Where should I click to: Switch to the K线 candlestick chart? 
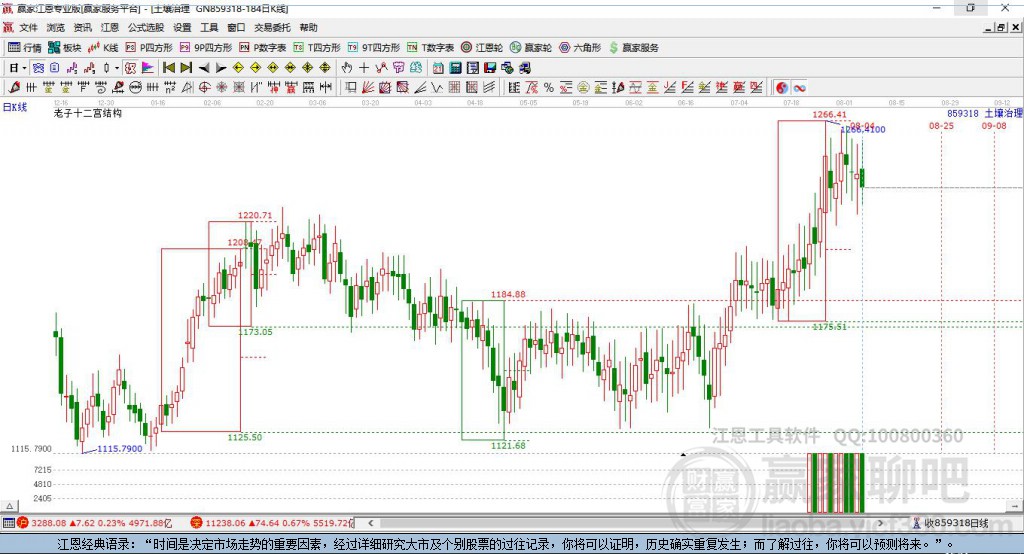[x=103, y=48]
